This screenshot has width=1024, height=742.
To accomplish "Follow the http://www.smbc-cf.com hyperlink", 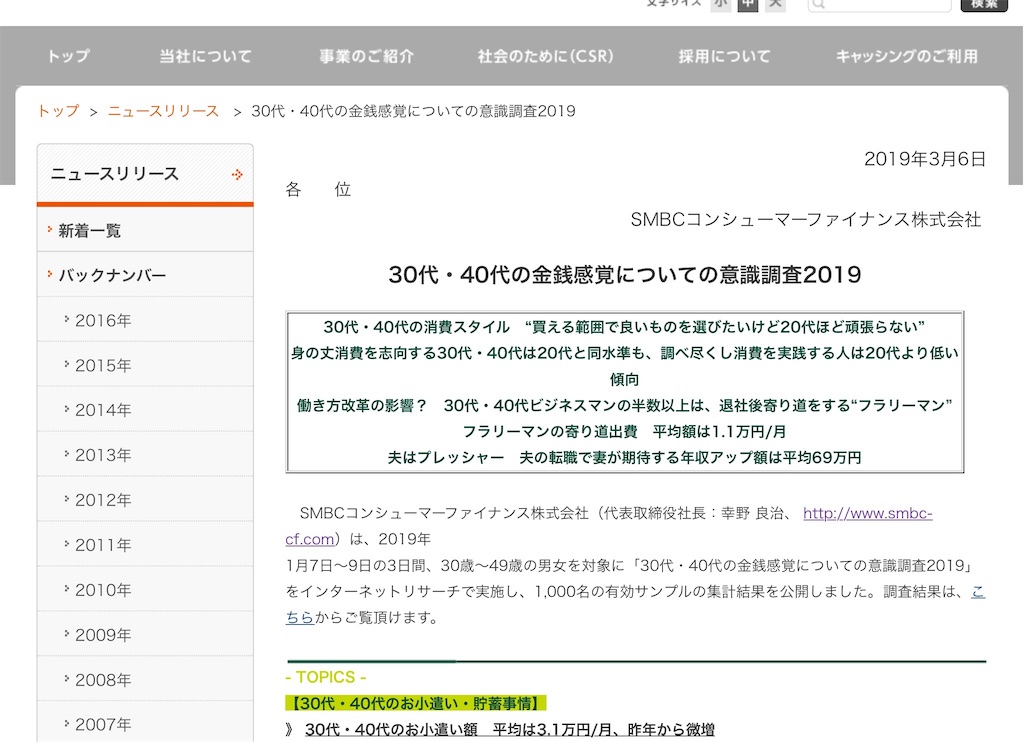I will [867, 513].
